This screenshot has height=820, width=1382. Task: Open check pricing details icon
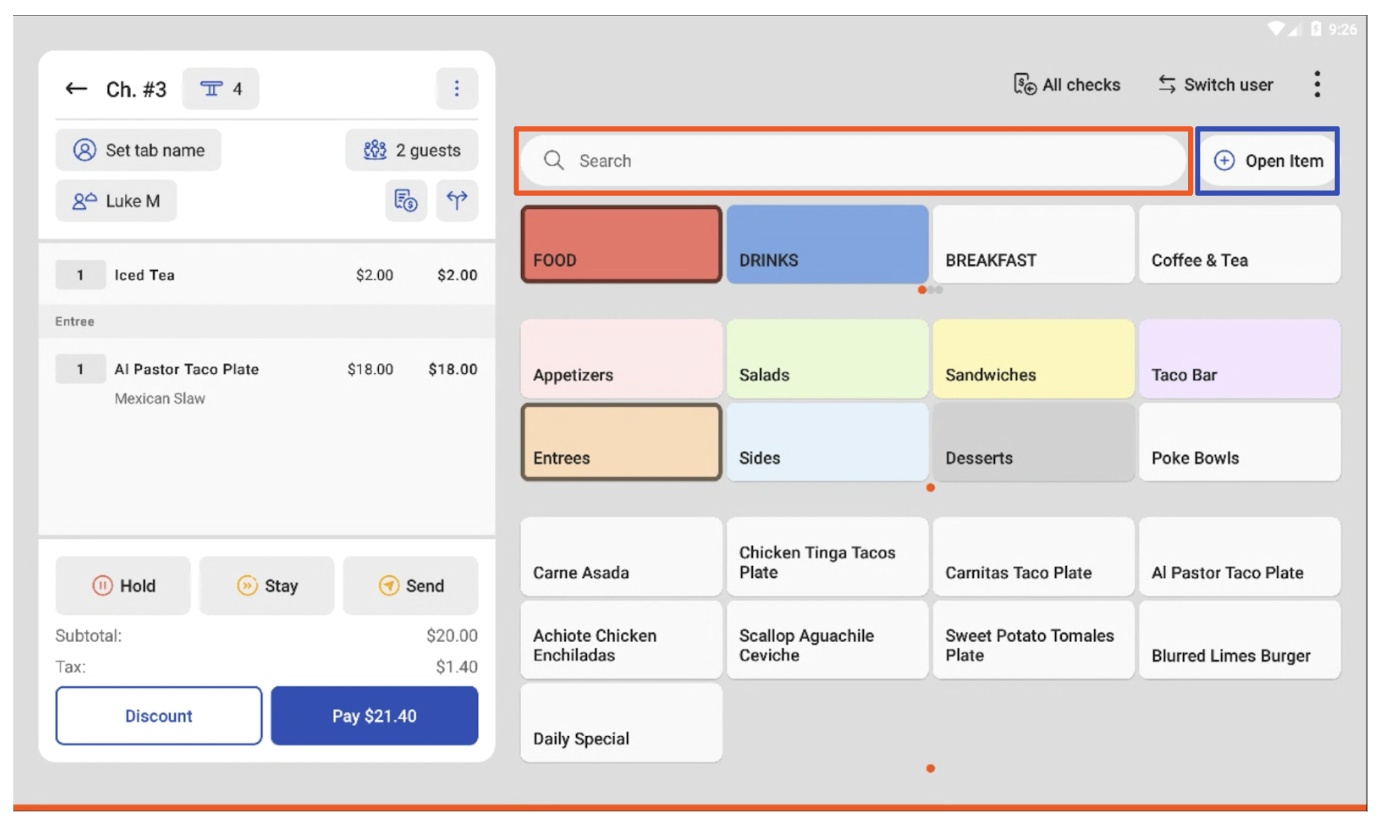[406, 200]
